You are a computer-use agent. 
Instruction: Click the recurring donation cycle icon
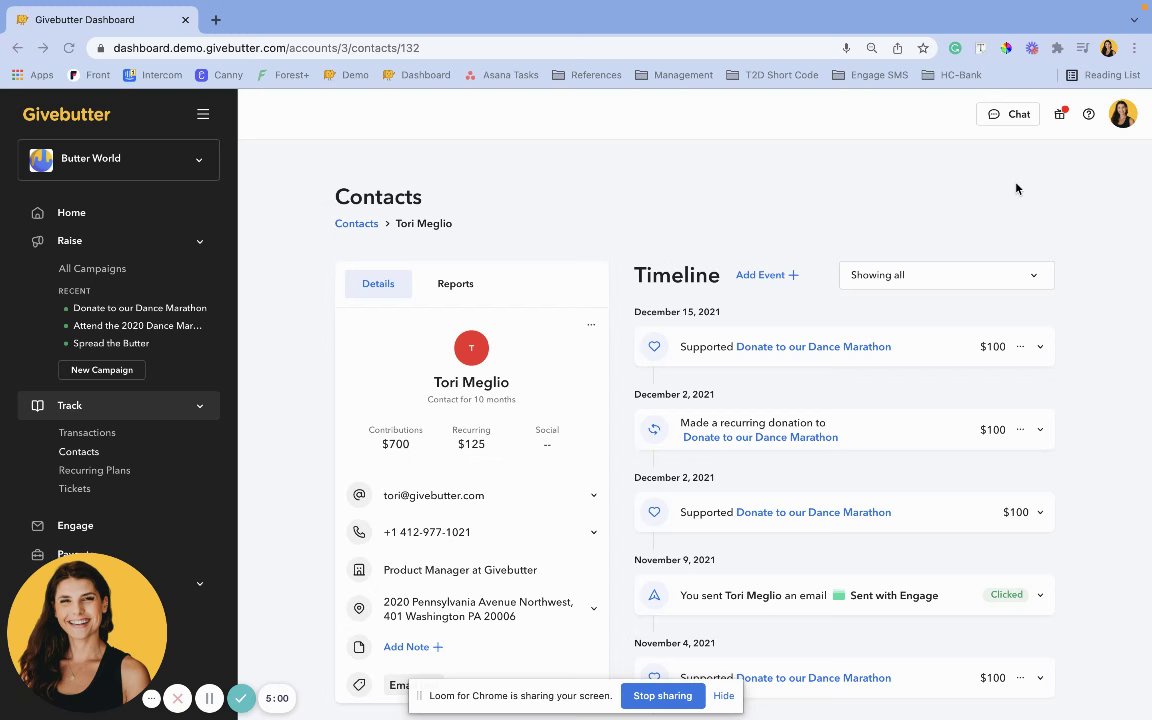click(x=654, y=430)
